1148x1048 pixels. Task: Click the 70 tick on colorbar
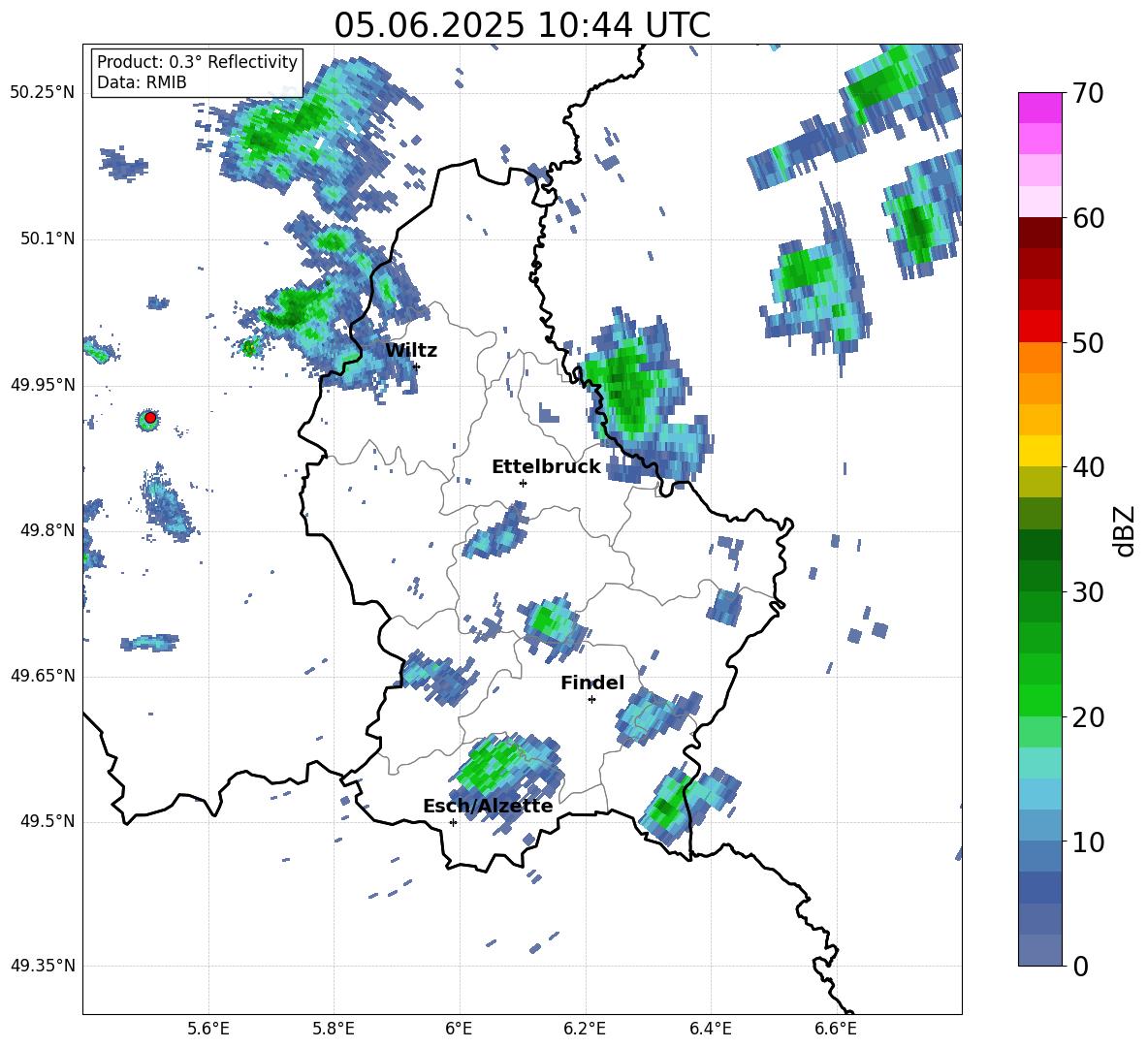1088,94
